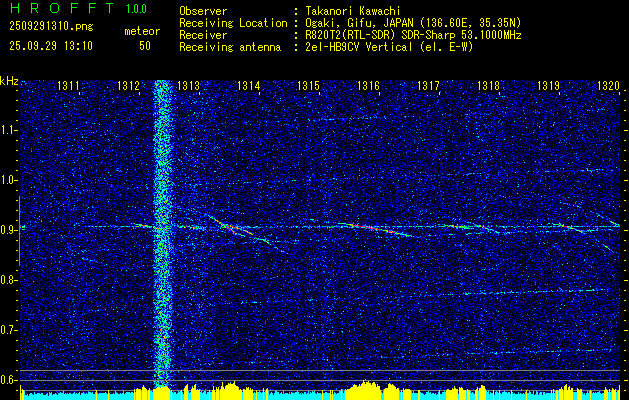Click the Receiving Location label
The width and height of the screenshot is (629, 400).
pos(233,23)
